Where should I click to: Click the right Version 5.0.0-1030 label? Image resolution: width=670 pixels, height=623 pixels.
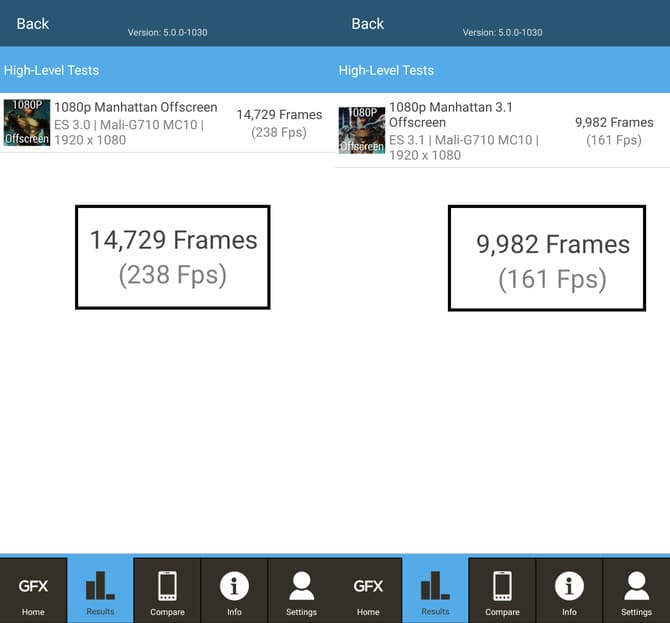click(x=502, y=32)
